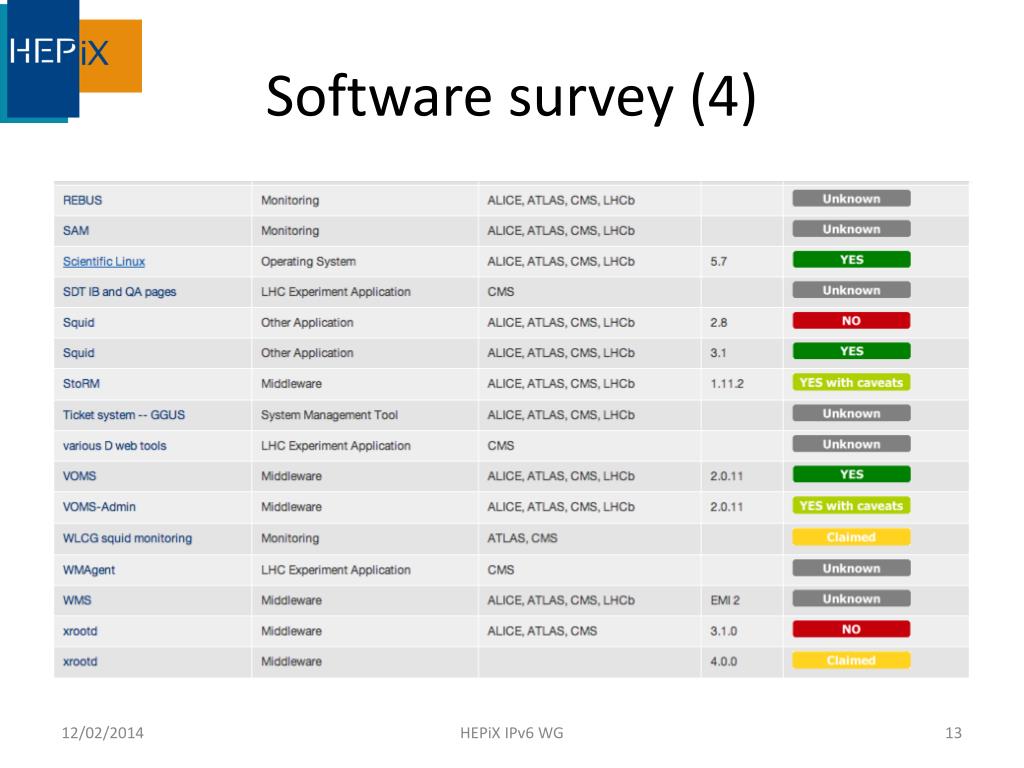Open the WMAgent entry
The width and height of the screenshot is (1024, 768).
[89, 569]
